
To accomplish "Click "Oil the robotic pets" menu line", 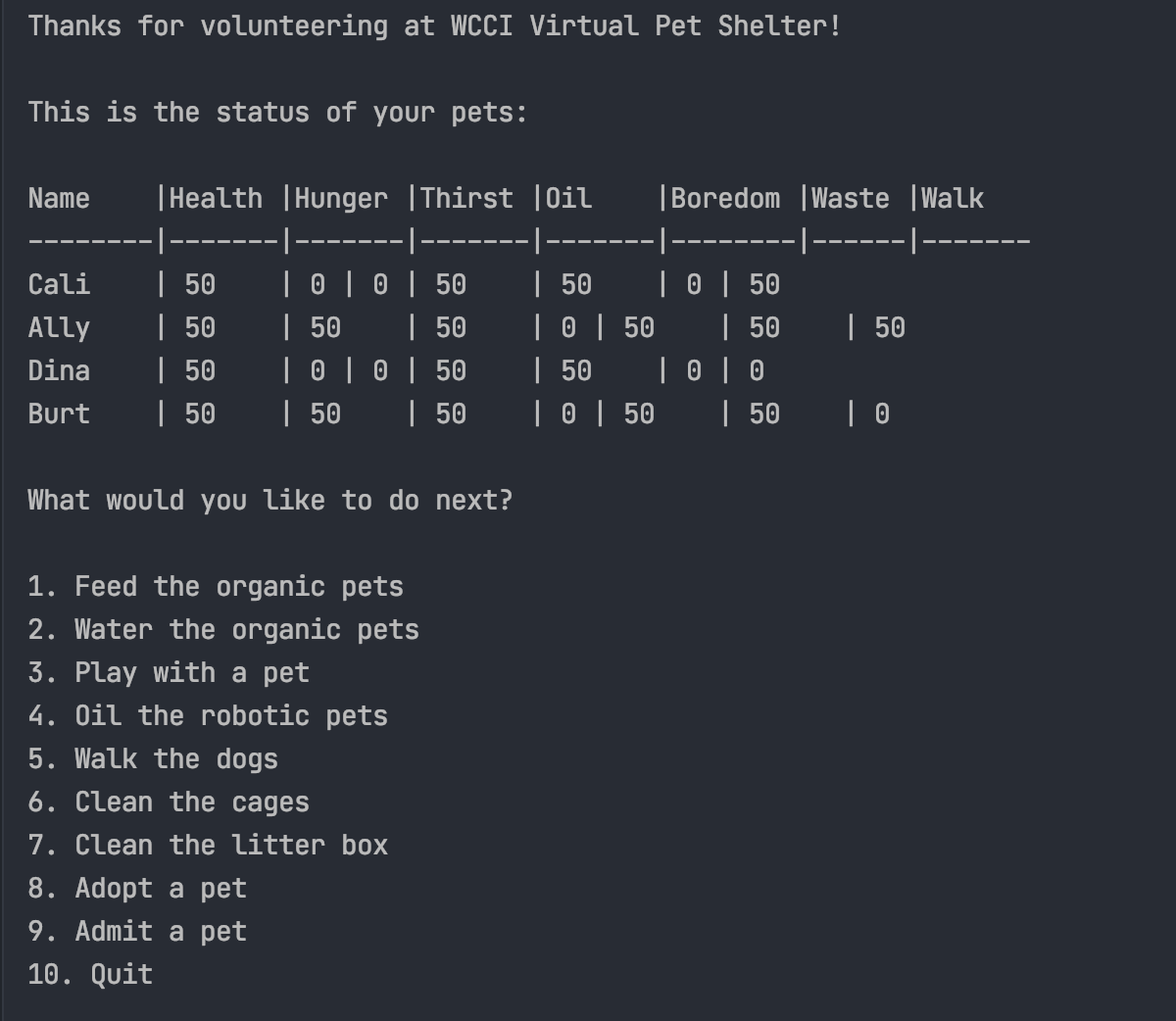I will pos(208,716).
